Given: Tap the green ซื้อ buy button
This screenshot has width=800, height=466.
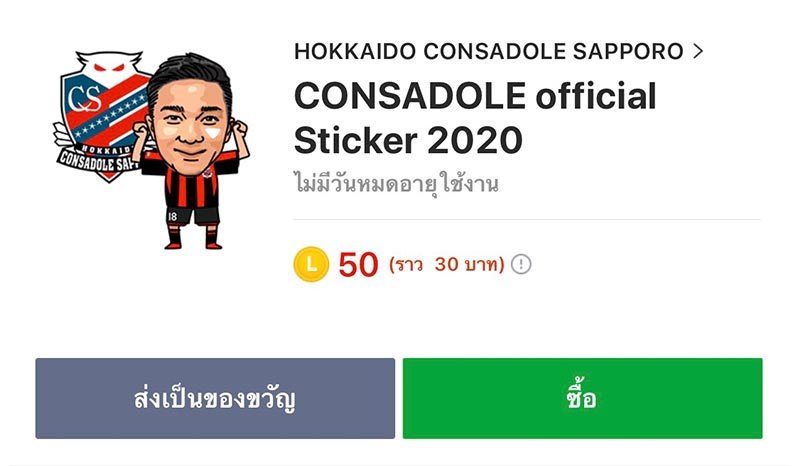Looking at the screenshot, I should coord(582,398).
